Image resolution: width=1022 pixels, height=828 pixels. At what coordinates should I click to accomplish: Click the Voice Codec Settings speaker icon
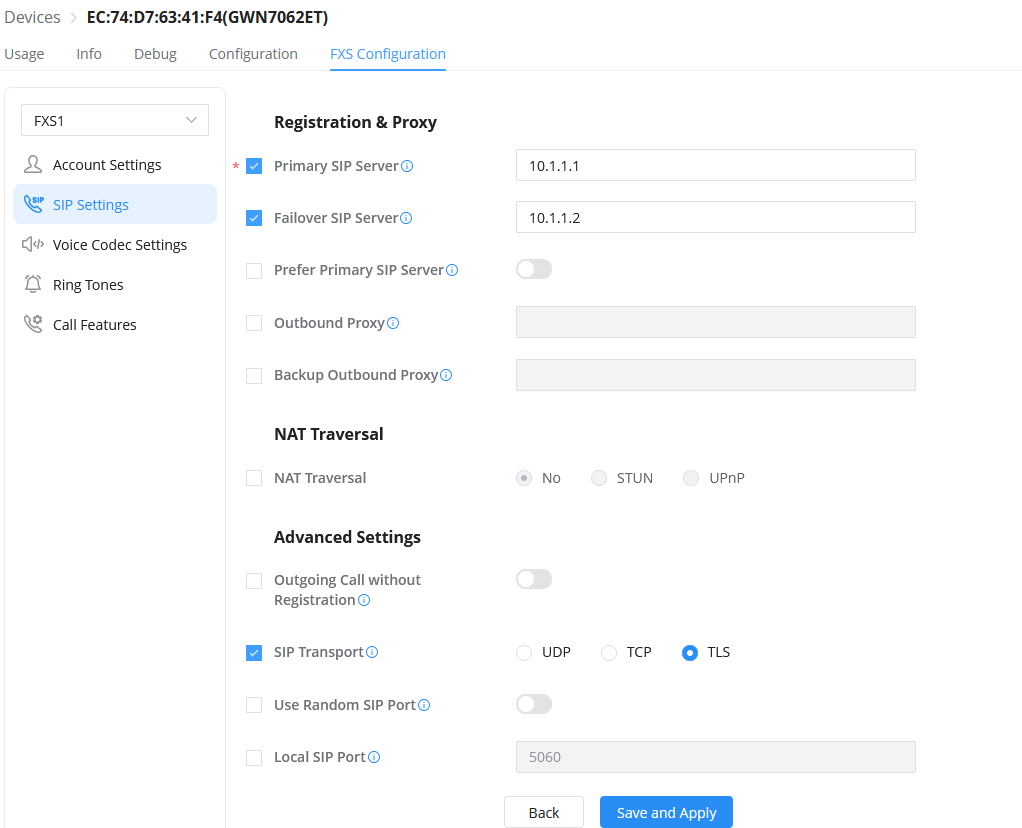pos(33,244)
